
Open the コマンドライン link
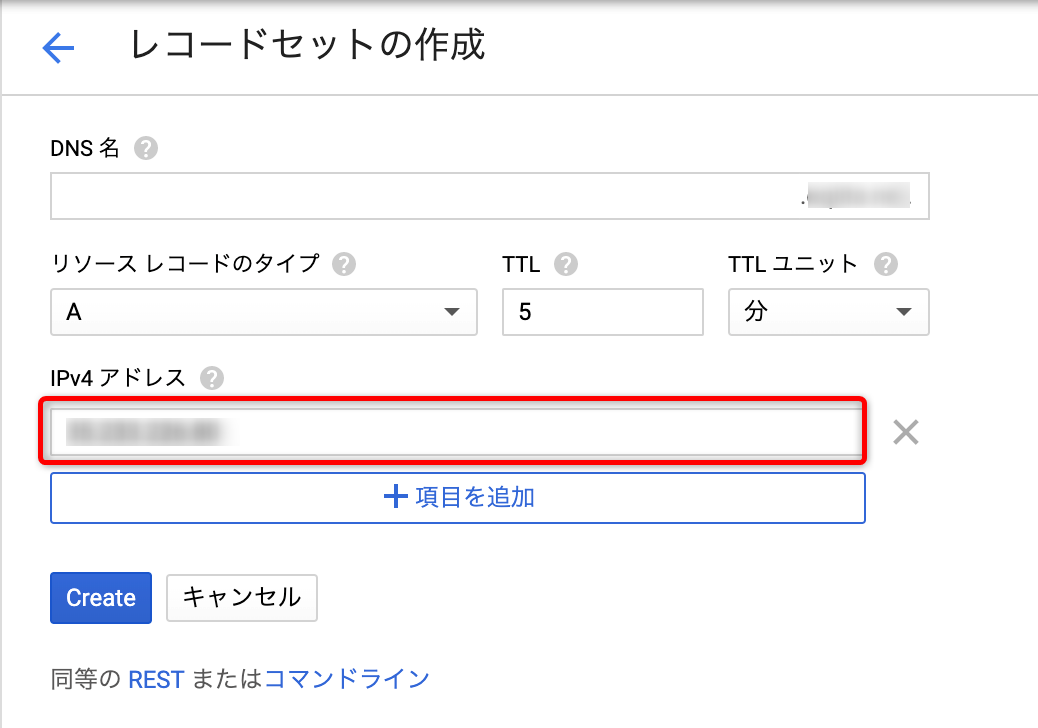pyautogui.click(x=347, y=679)
